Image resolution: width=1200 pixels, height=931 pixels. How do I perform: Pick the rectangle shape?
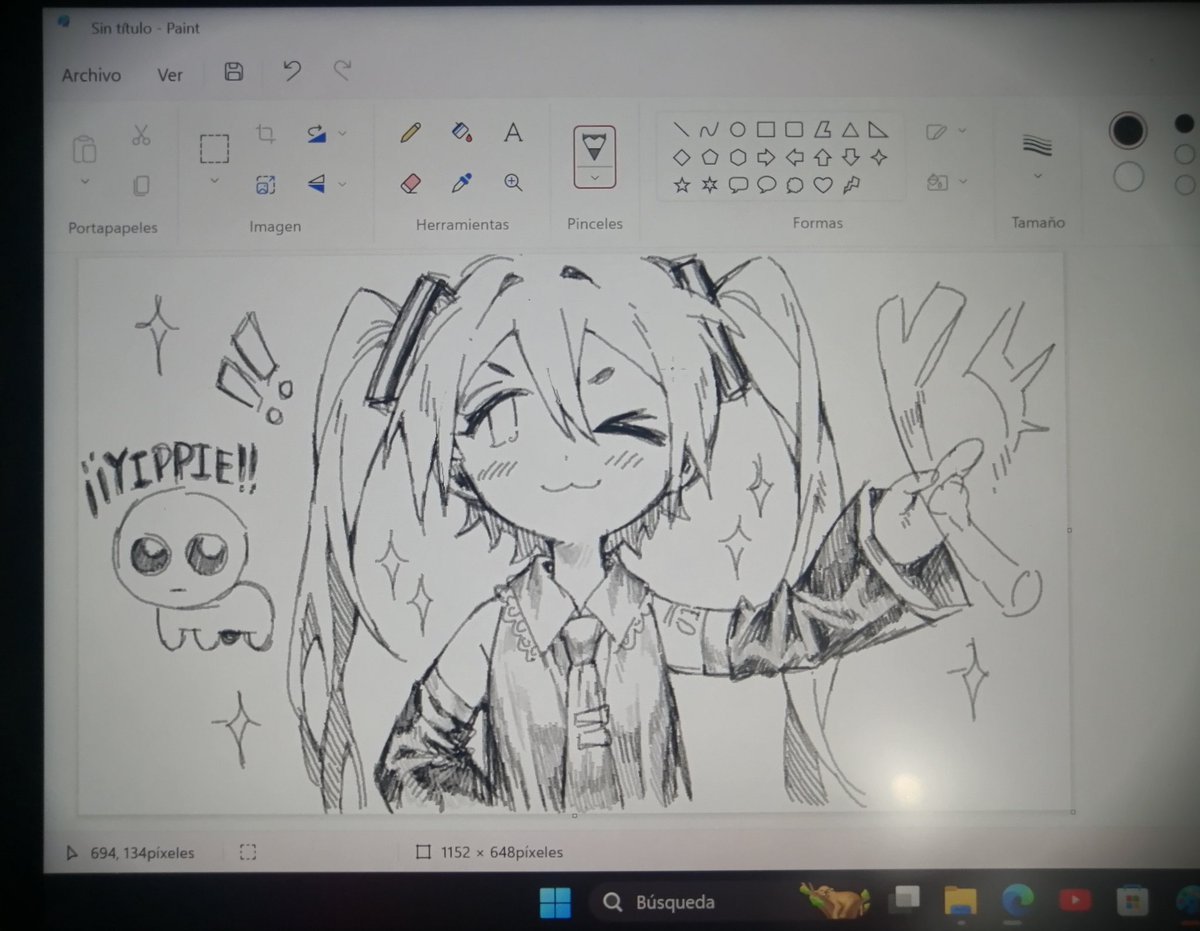[765, 130]
